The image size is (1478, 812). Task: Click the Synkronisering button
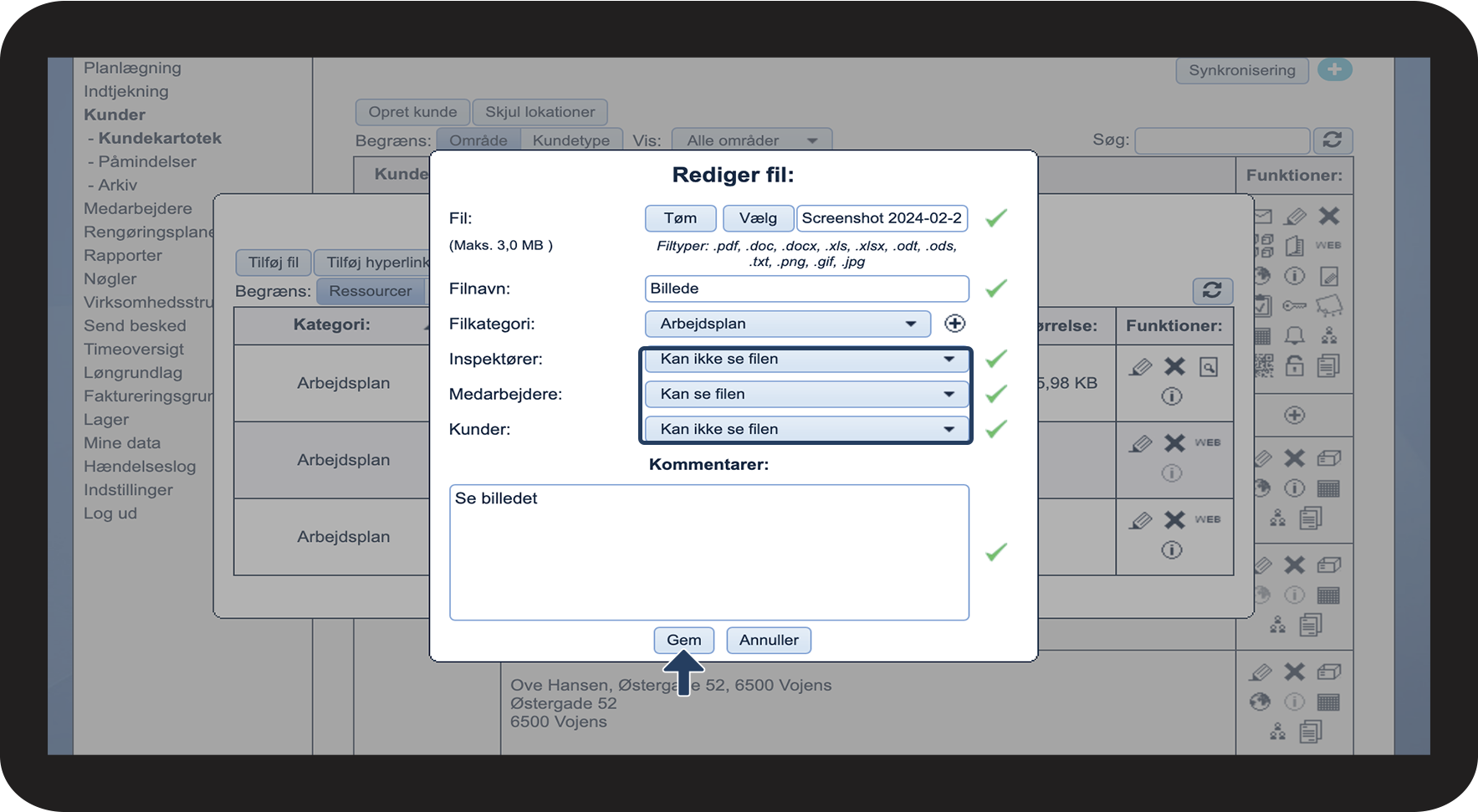1242,70
